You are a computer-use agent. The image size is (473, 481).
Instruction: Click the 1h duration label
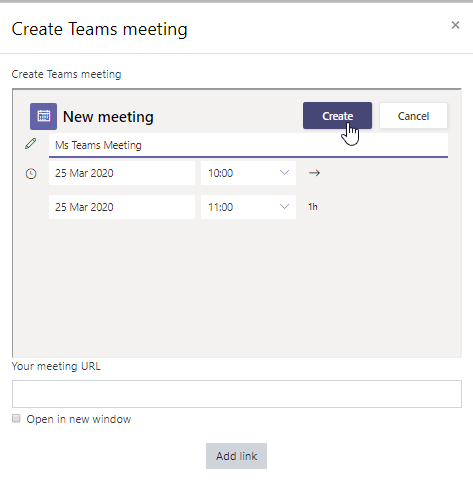point(313,207)
